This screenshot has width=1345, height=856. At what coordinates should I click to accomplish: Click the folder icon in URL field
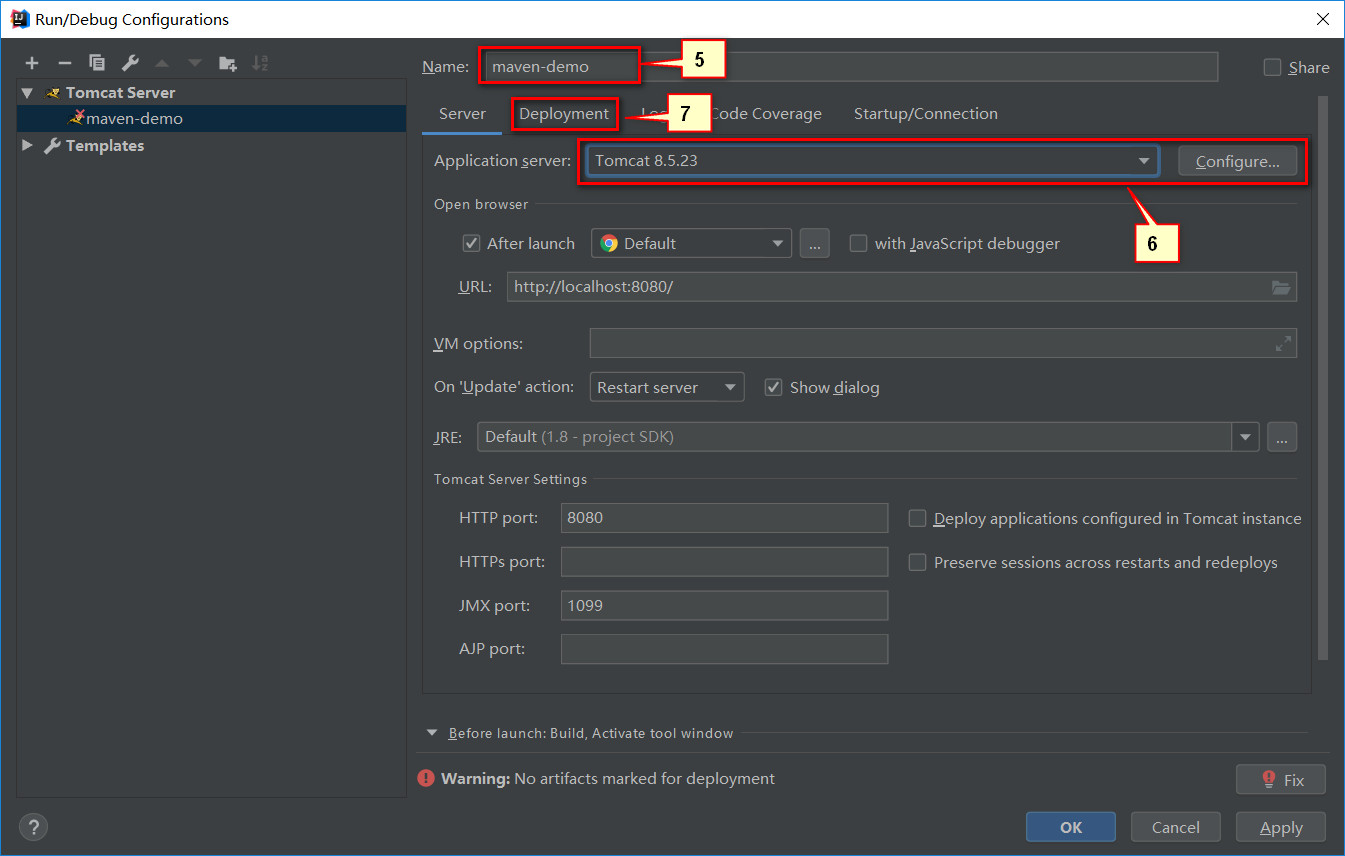[x=1281, y=287]
